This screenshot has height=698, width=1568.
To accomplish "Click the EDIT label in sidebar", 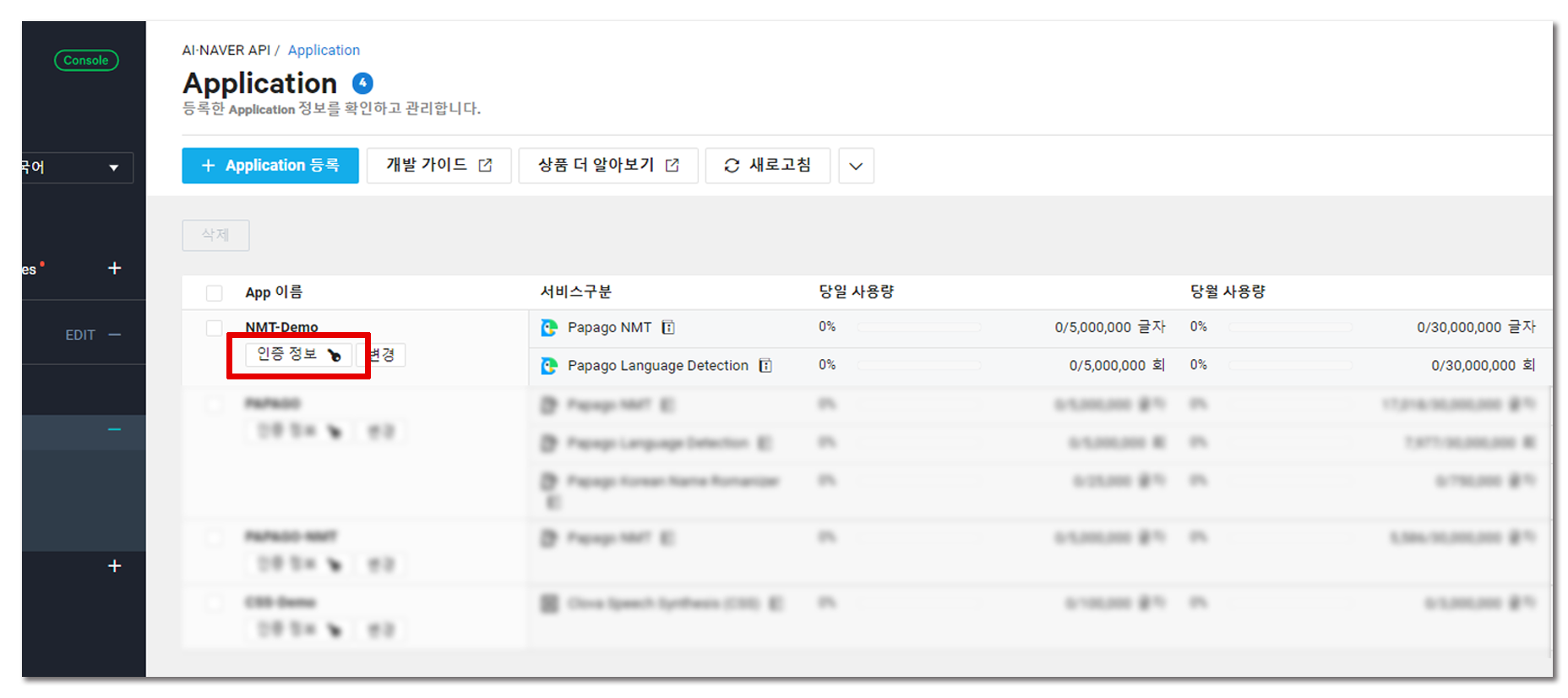I will coord(80,335).
